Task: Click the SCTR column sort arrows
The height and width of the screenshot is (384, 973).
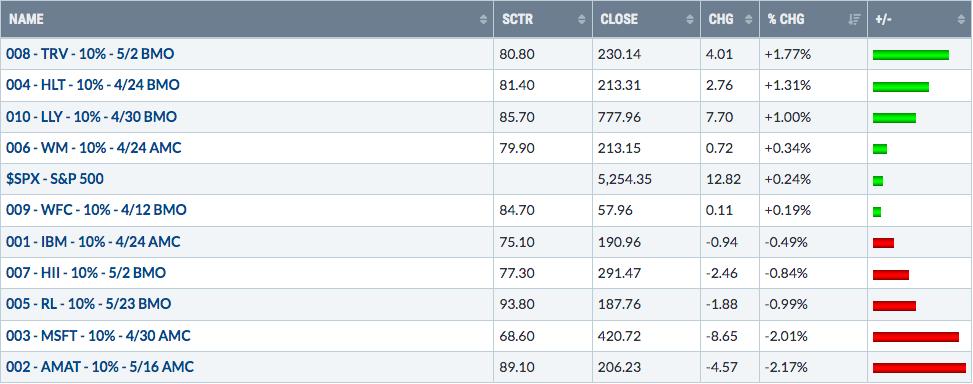Action: click(x=581, y=19)
